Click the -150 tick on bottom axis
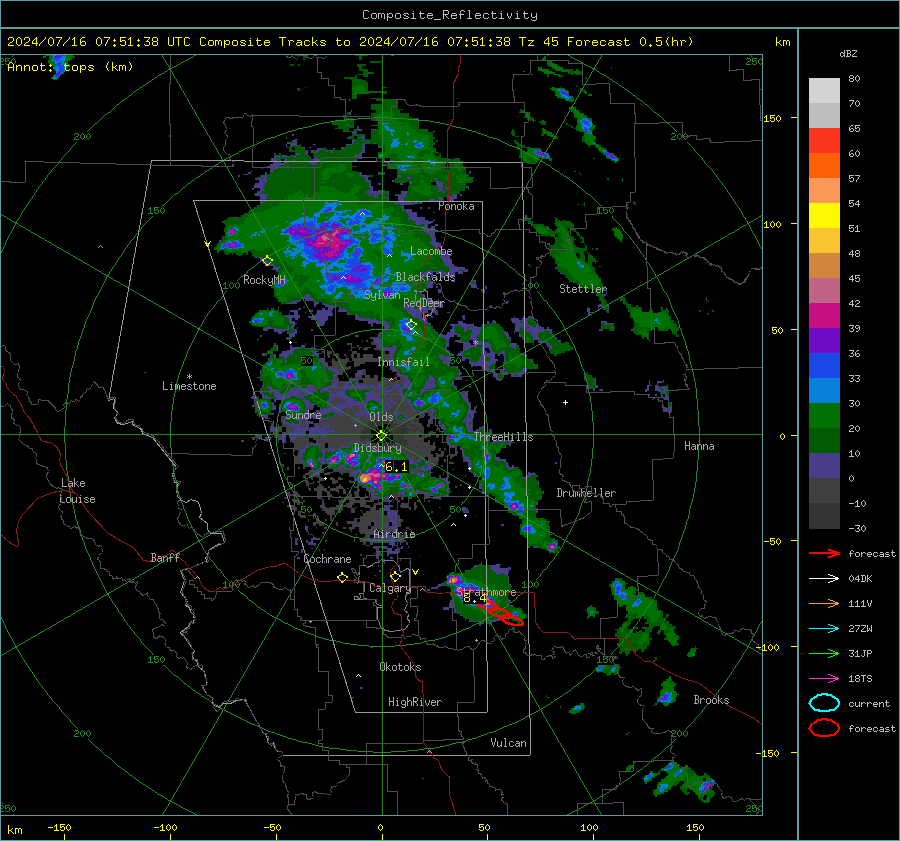Viewport: 900px width, 841px height. pos(59,827)
